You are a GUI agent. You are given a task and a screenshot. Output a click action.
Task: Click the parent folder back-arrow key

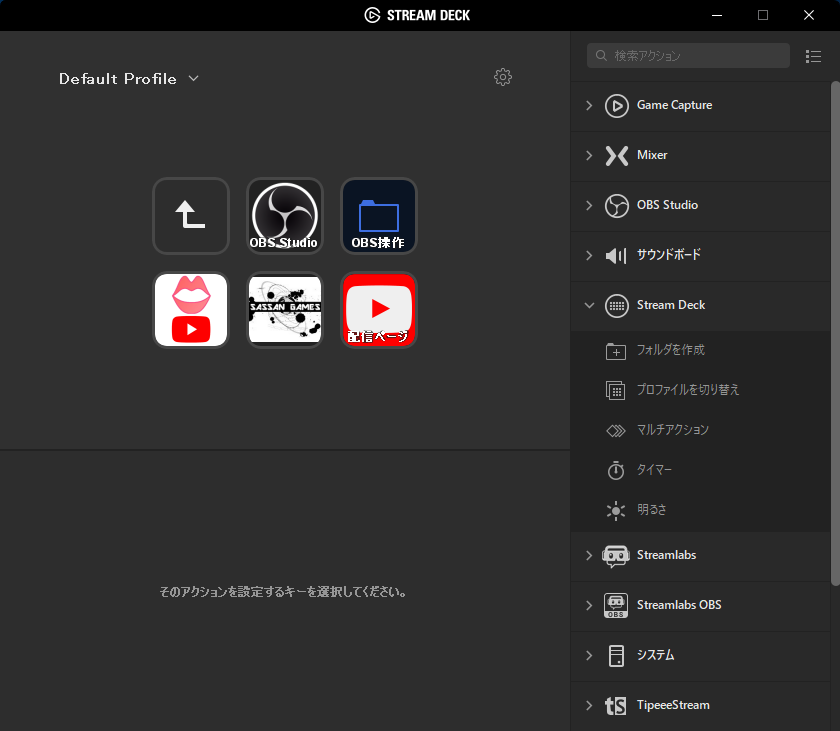point(190,215)
